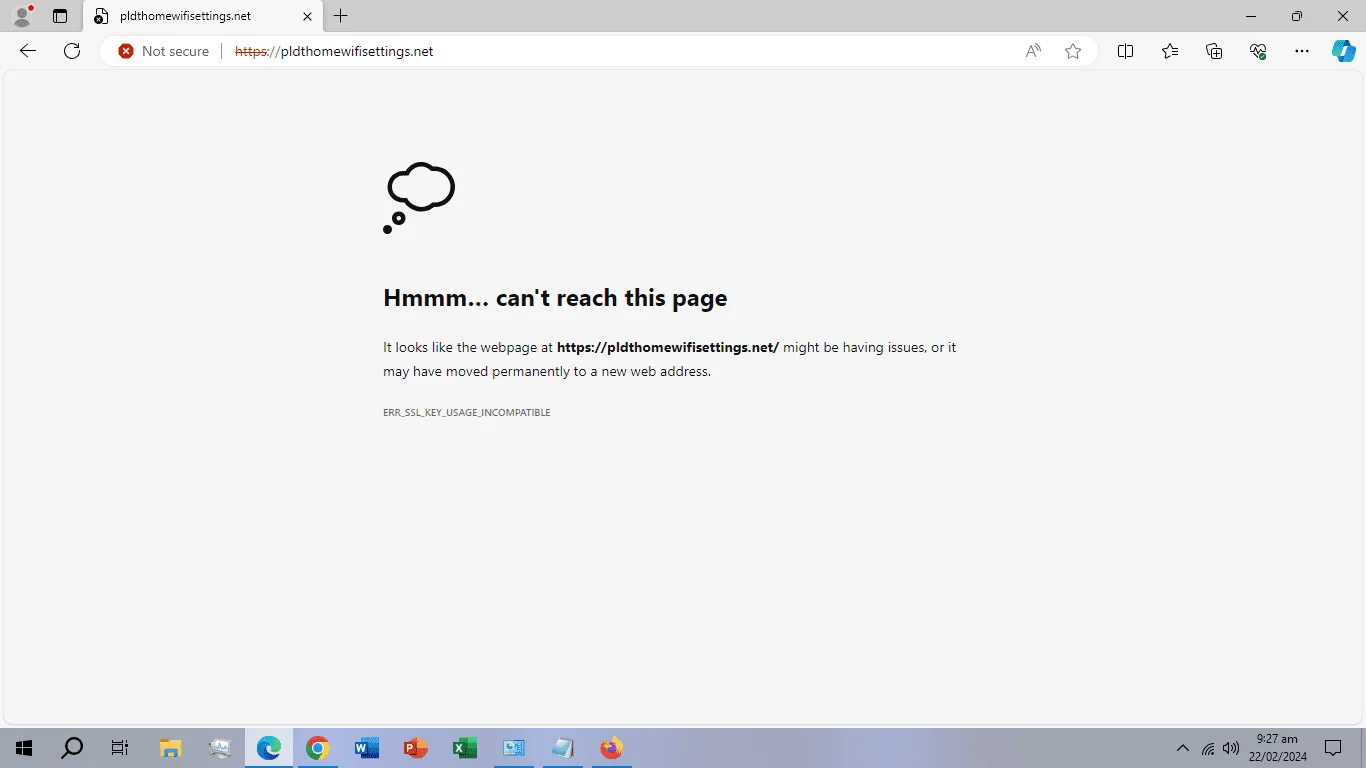Viewport: 1366px width, 768px height.
Task: Open File Explorer from the taskbar
Action: tap(171, 748)
